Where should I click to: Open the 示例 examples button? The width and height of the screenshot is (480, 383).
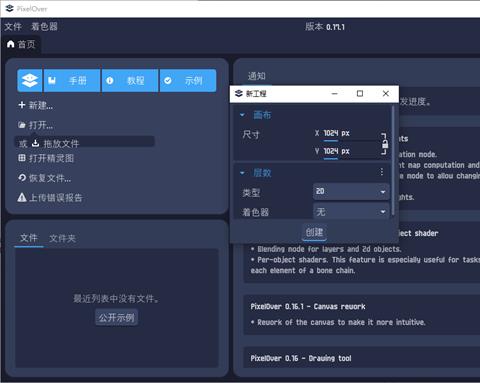pyautogui.click(x=188, y=80)
